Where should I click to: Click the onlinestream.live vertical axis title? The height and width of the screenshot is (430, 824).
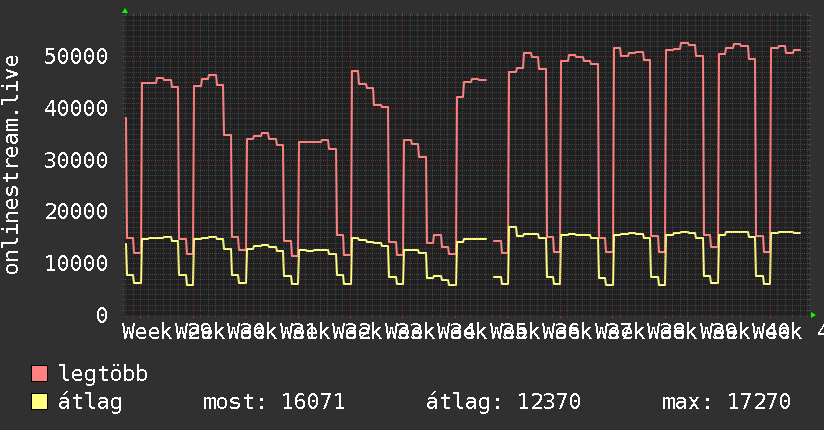pyautogui.click(x=11, y=165)
